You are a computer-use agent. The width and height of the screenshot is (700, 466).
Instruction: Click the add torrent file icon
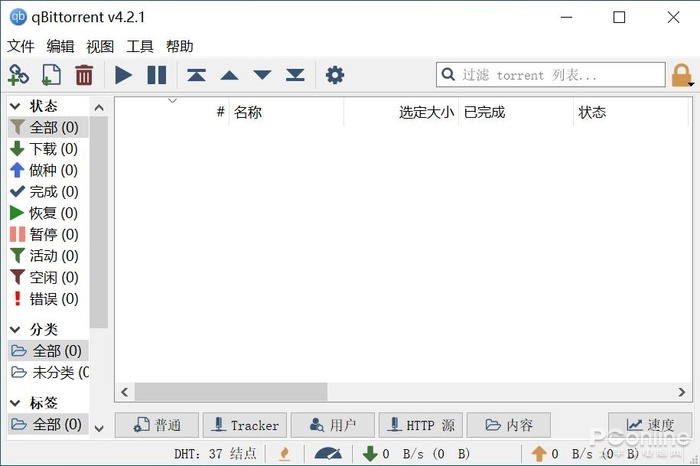click(51, 75)
